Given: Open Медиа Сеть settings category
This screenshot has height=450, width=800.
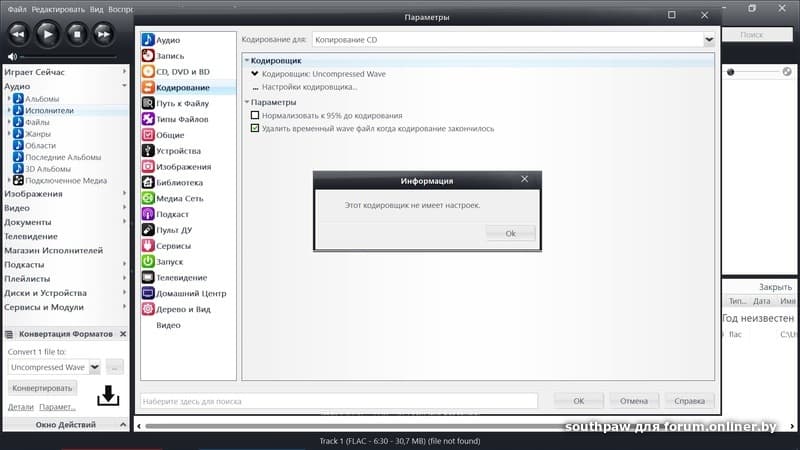Looking at the screenshot, I should tap(188, 198).
